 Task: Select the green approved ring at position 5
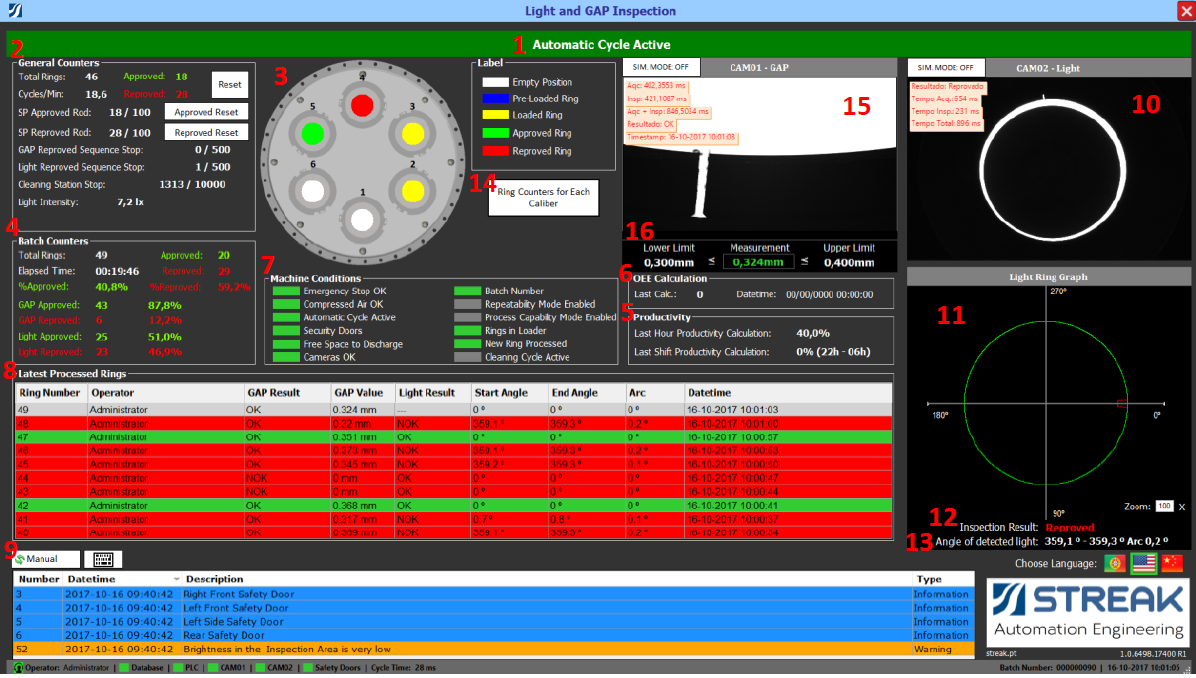[313, 132]
